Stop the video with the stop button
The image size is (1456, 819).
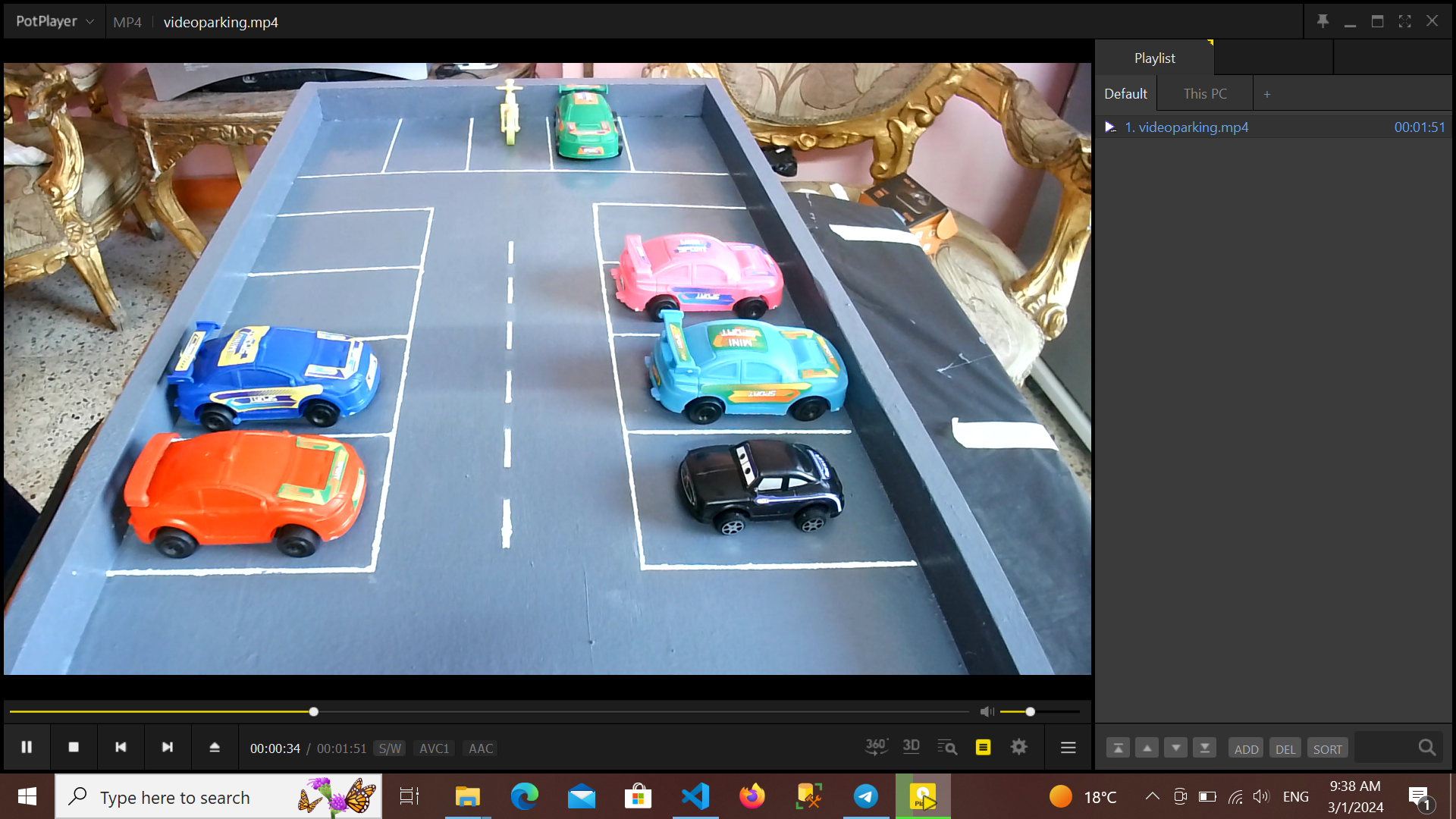[x=74, y=747]
